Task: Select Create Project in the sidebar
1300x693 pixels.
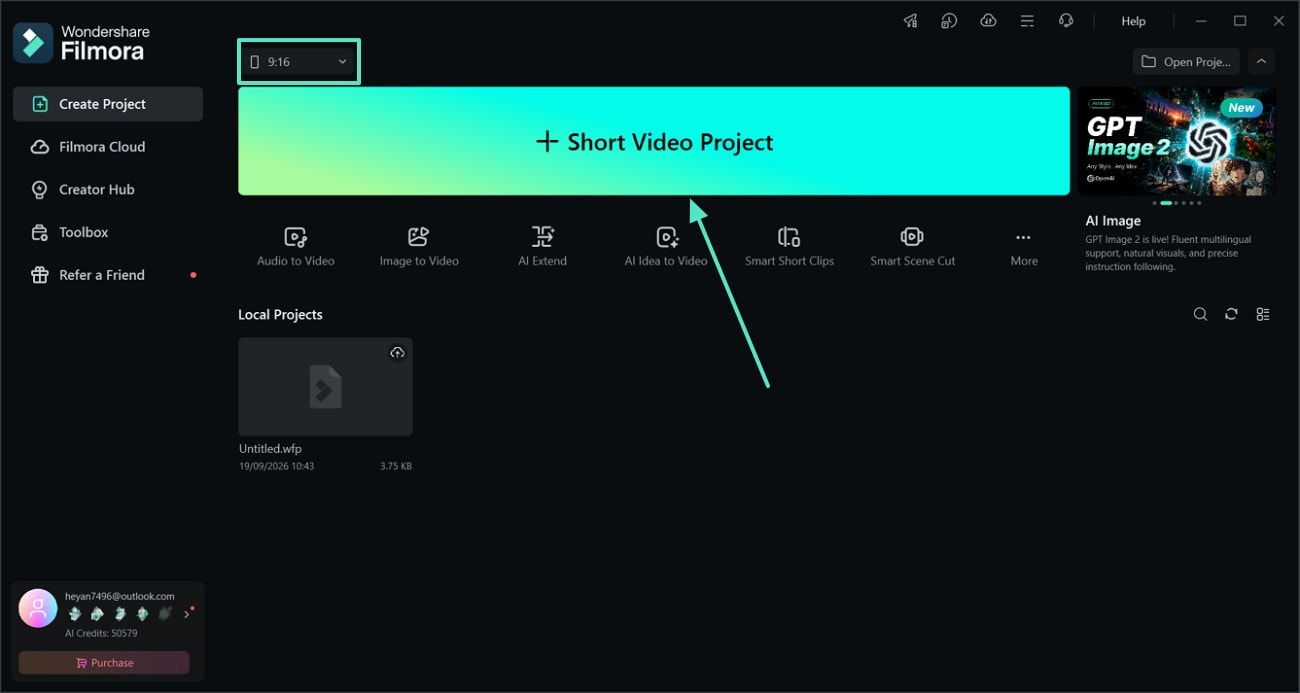Action: (x=108, y=104)
